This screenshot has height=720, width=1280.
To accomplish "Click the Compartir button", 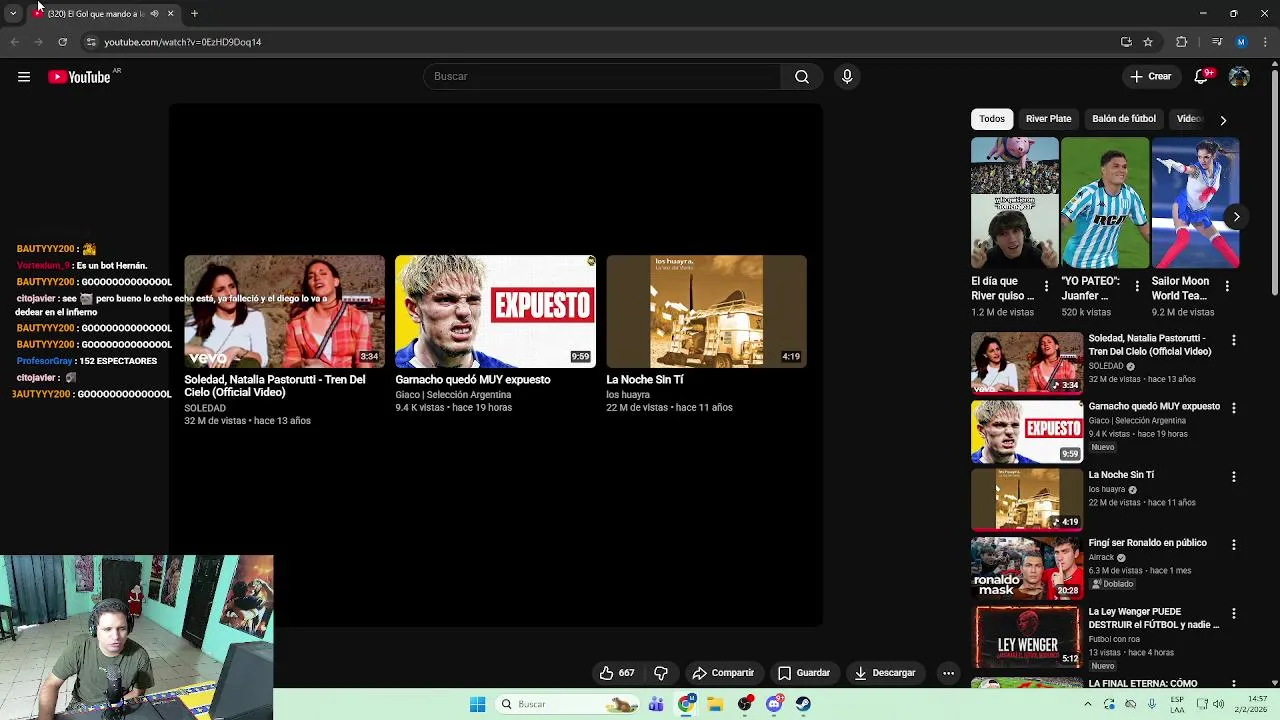I will pyautogui.click(x=723, y=673).
